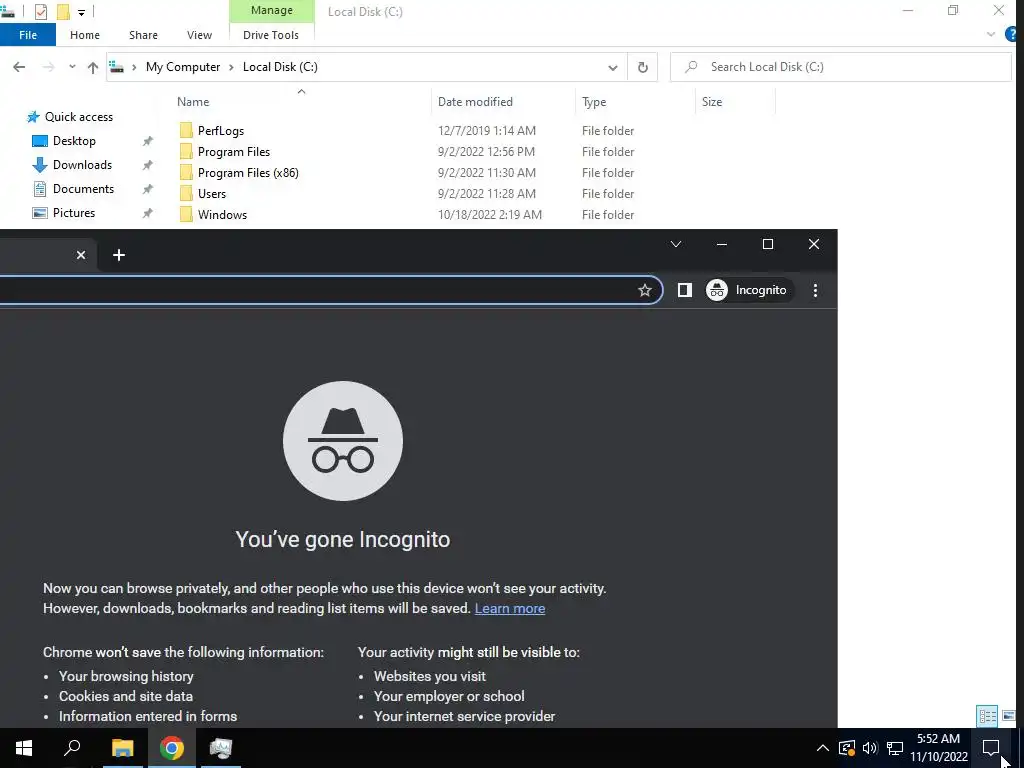Open volume control in system tray

(x=870, y=748)
